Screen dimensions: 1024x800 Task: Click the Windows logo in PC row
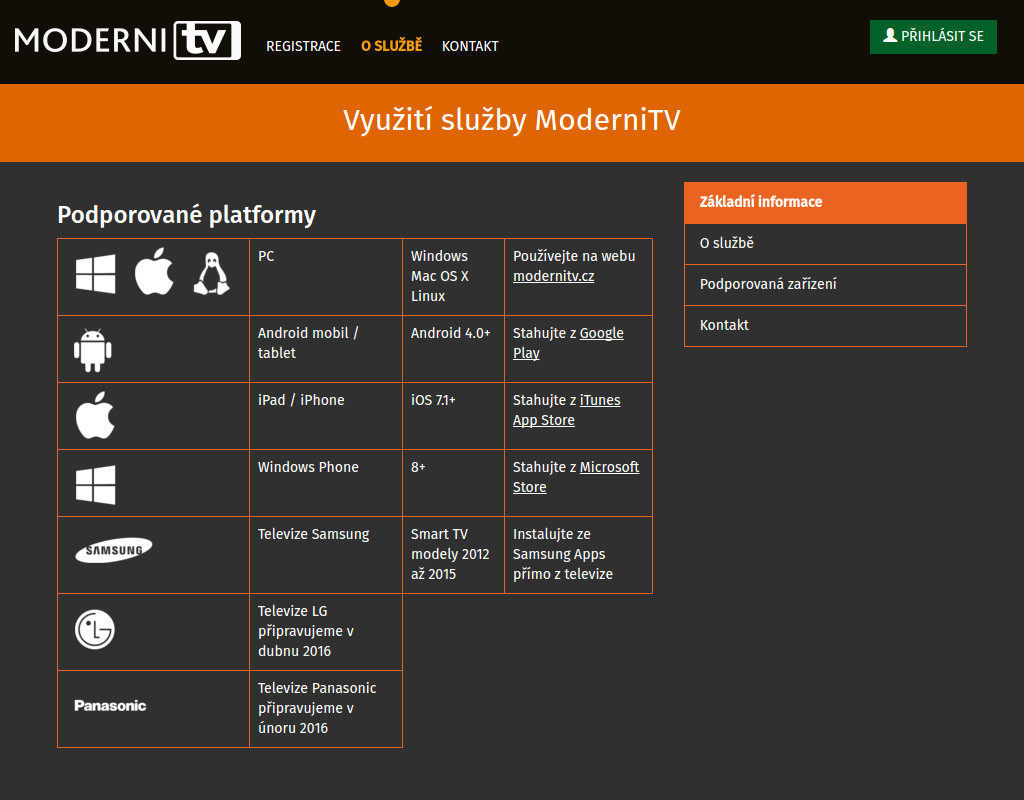(x=96, y=273)
